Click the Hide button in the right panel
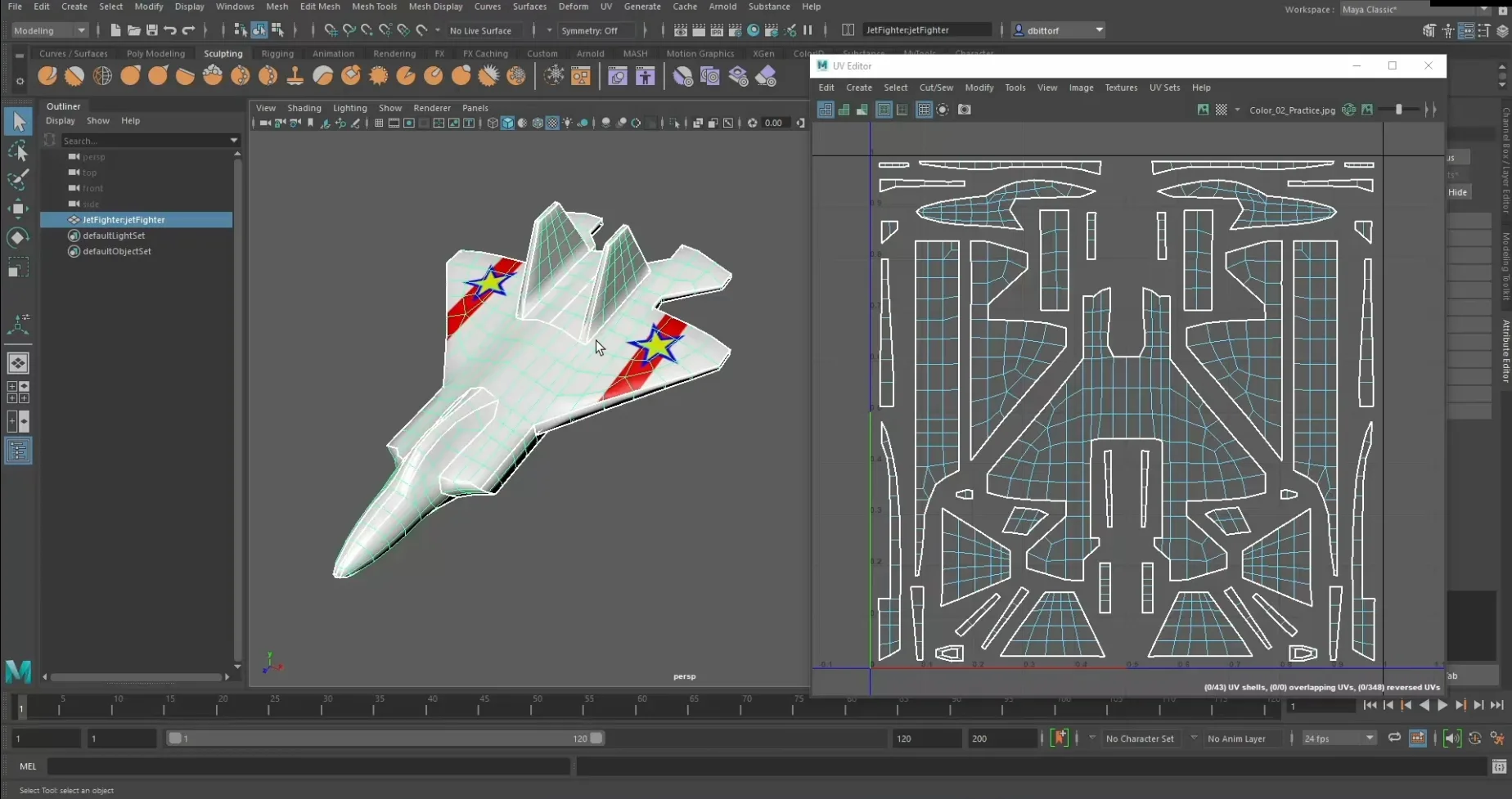The height and width of the screenshot is (799, 1512). pyautogui.click(x=1458, y=192)
